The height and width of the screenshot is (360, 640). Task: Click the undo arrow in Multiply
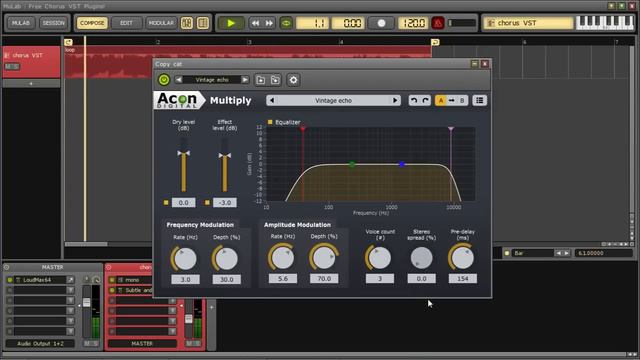pyautogui.click(x=414, y=100)
